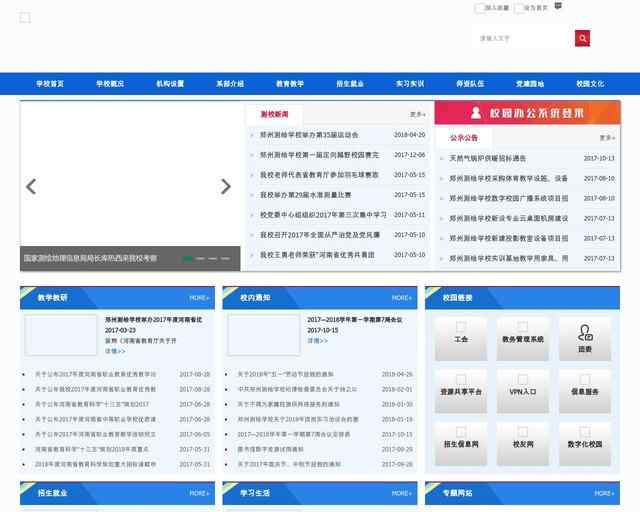
Task: Click the 校园办公系统登录 banner
Action: 528,113
